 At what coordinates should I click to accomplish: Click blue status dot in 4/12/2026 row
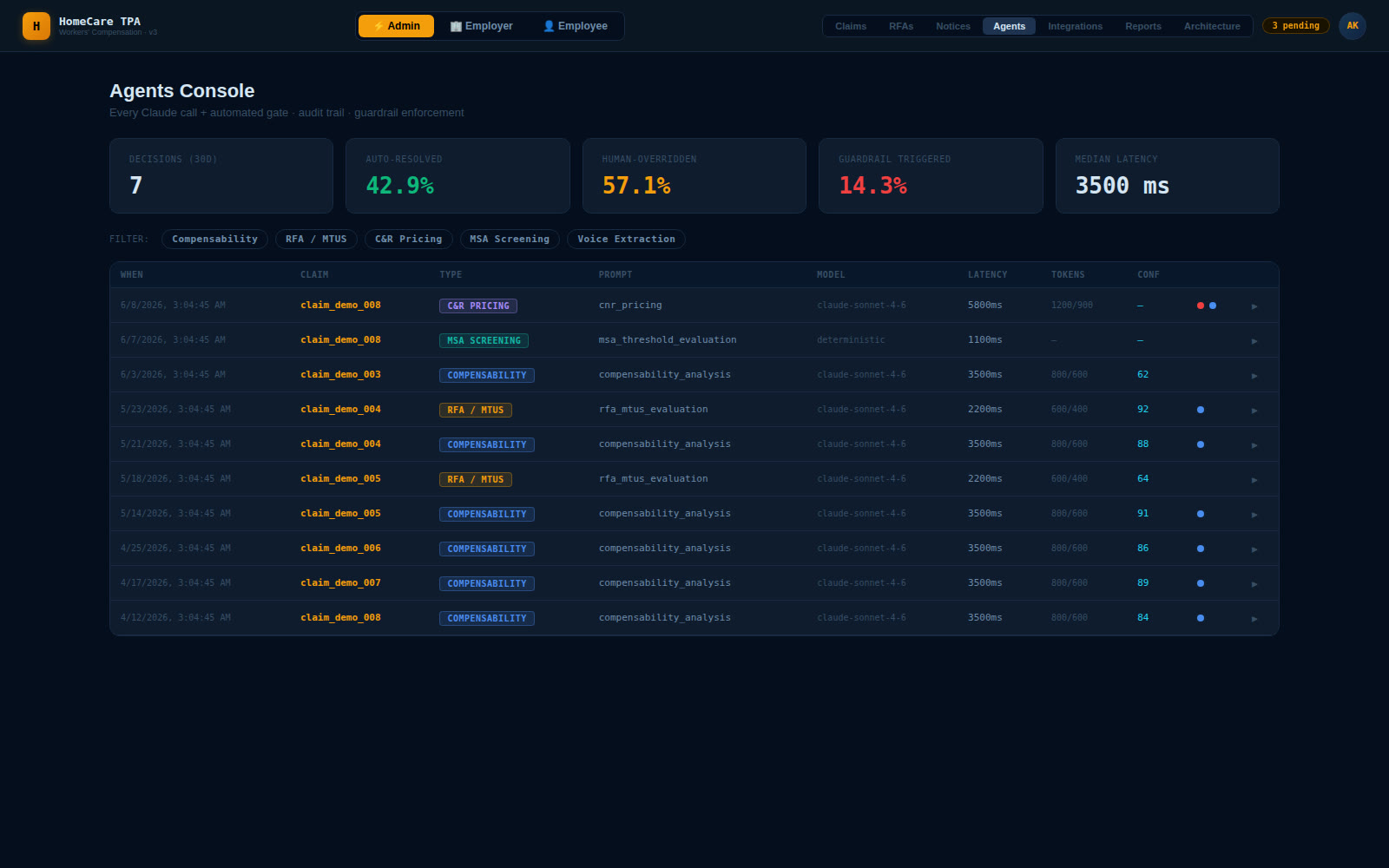1201,618
